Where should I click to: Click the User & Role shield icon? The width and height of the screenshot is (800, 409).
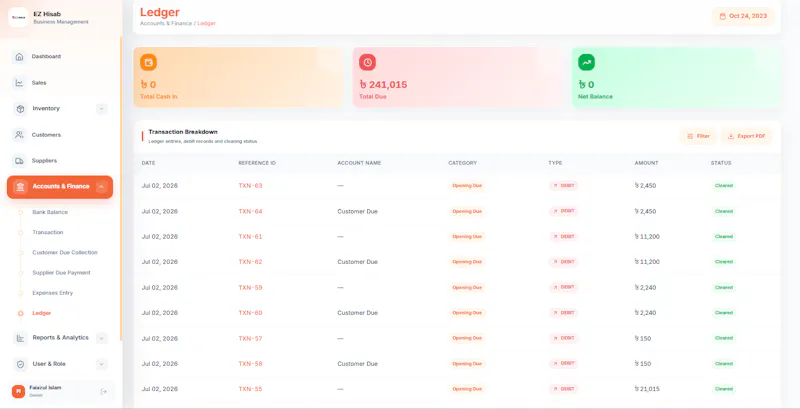(x=20, y=364)
